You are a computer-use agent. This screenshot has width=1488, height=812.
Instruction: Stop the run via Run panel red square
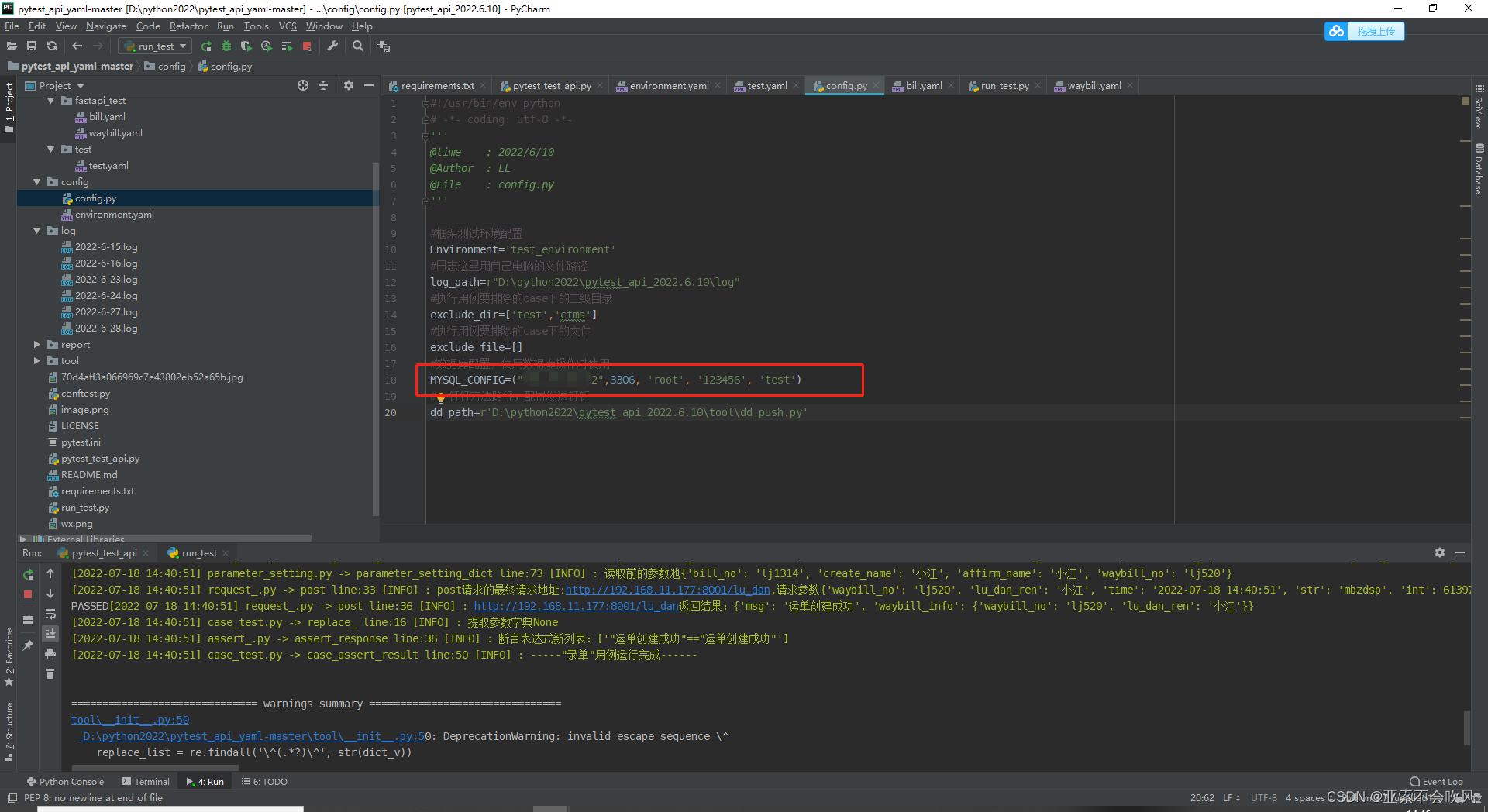tap(28, 594)
